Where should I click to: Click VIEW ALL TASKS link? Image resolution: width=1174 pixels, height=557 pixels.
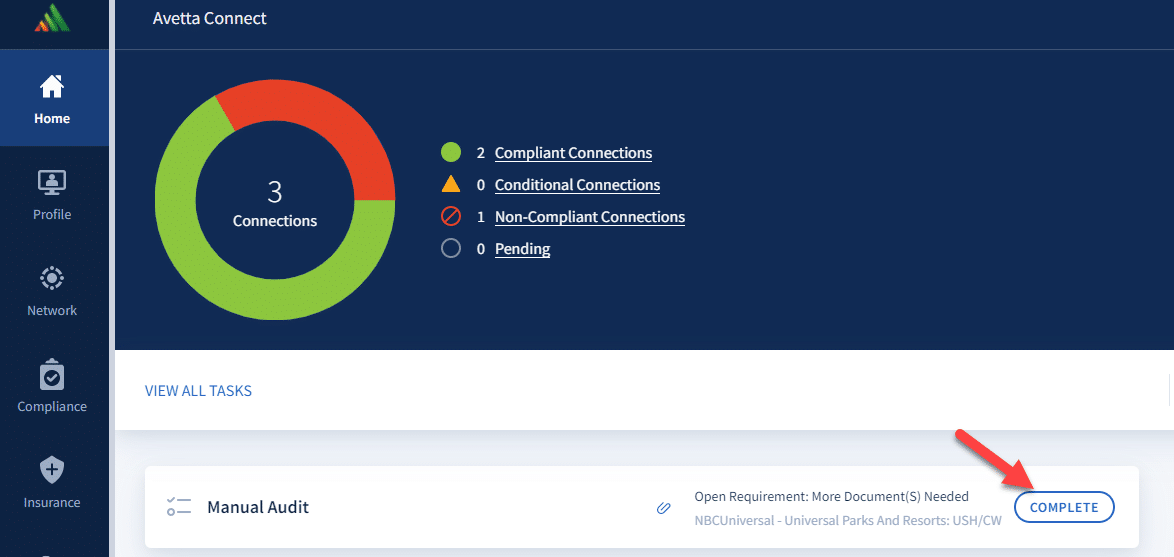pos(198,391)
